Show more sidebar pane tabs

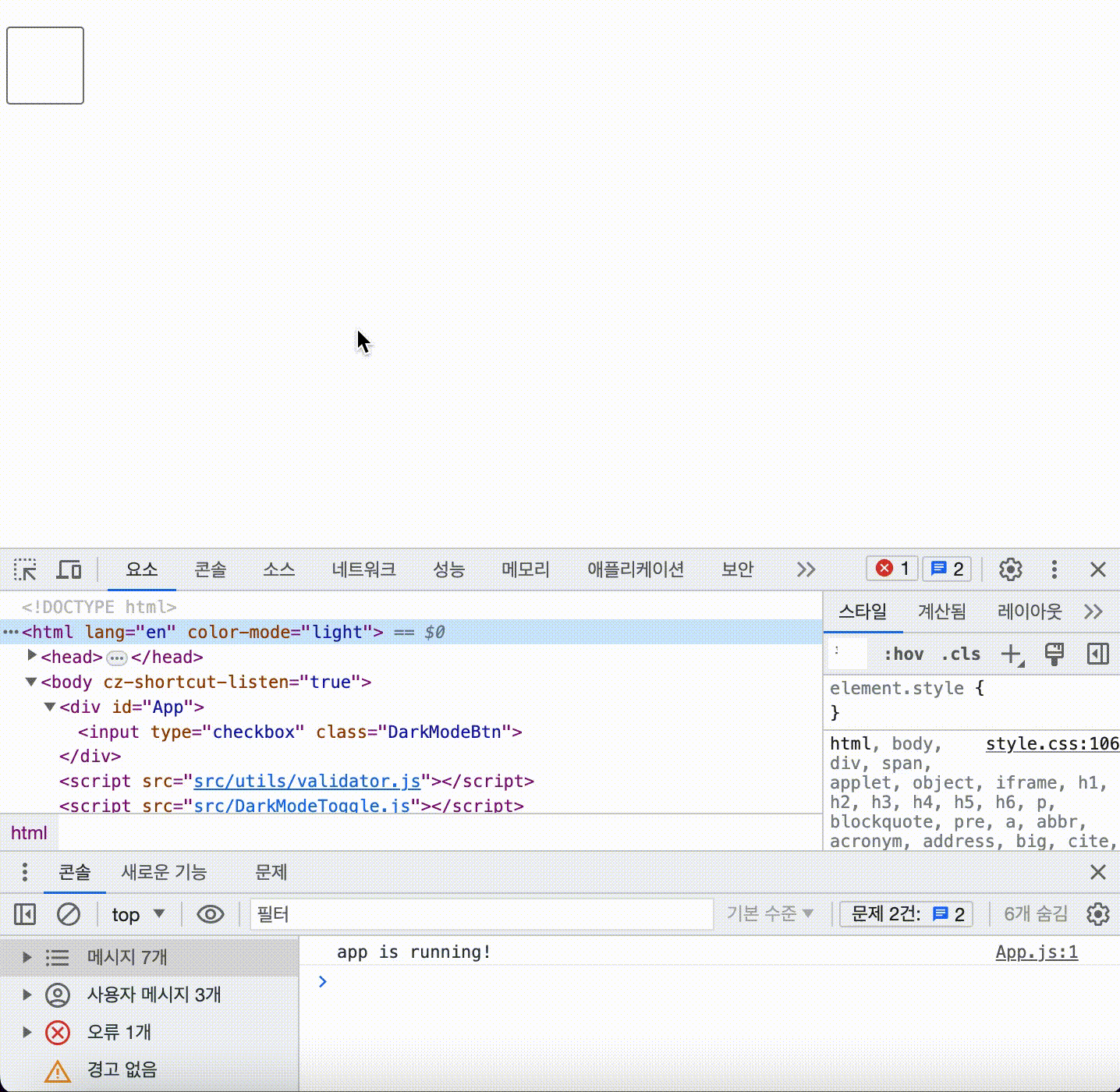[x=1093, y=612]
